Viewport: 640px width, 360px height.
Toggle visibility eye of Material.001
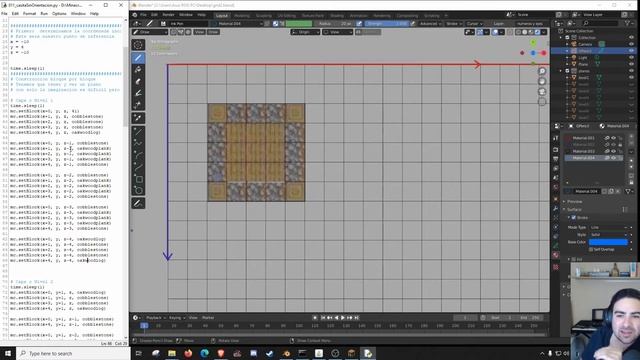pos(613,138)
